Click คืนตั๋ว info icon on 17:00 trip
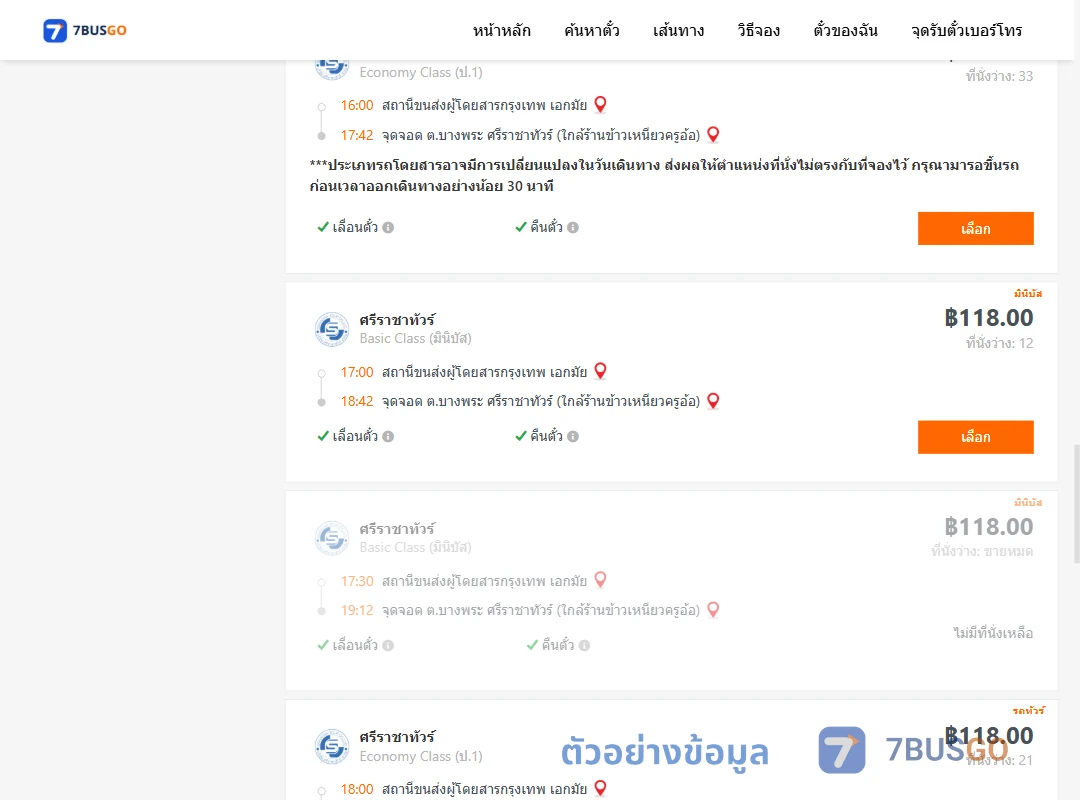This screenshot has width=1080, height=800. click(573, 436)
